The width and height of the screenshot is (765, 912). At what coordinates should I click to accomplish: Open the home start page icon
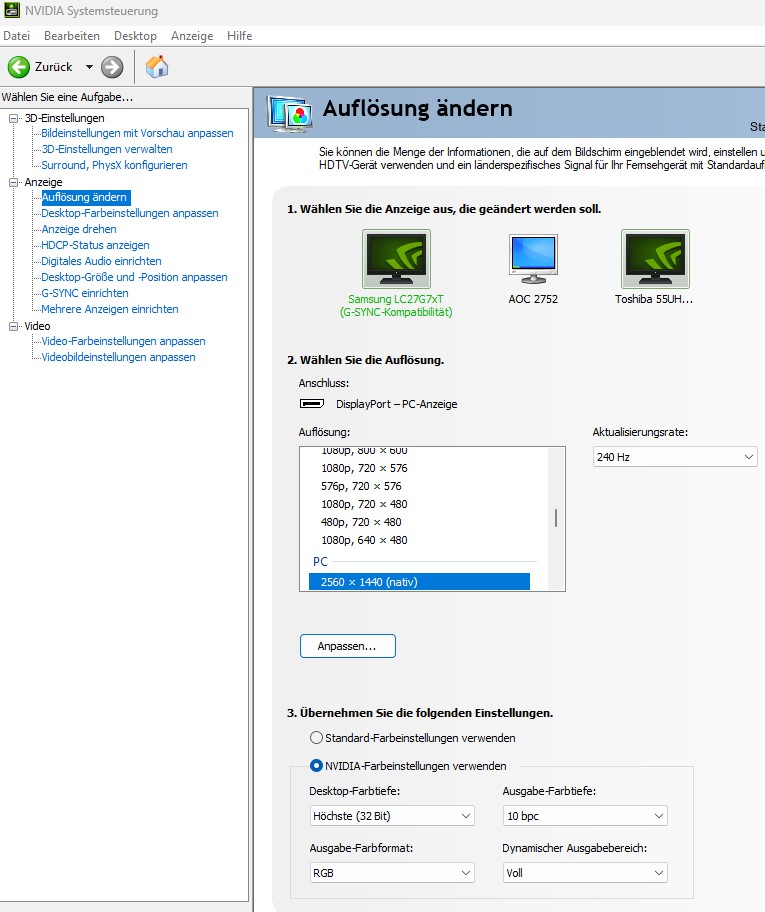pos(156,67)
